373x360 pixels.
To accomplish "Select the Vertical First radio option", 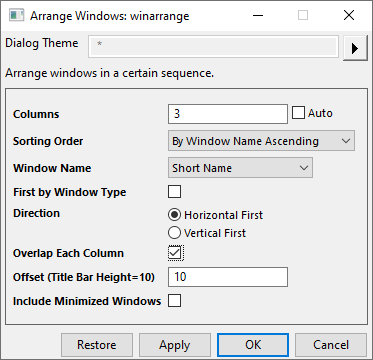I will tap(174, 233).
